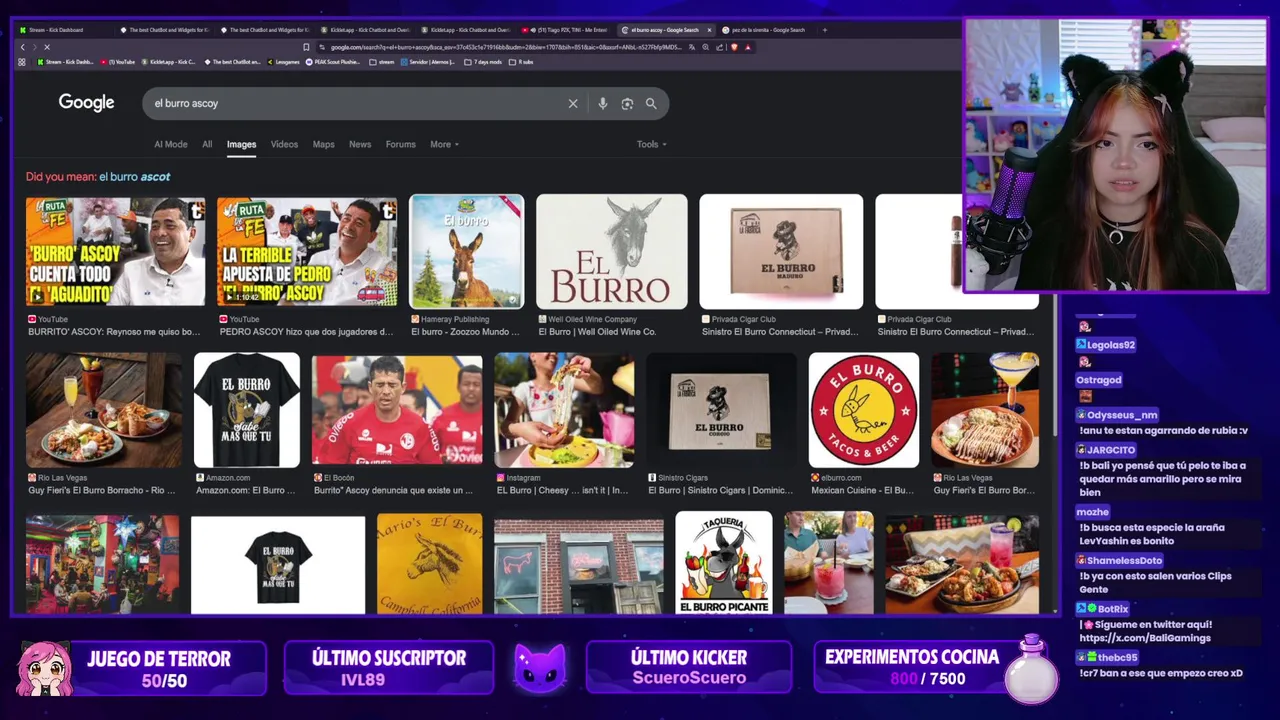Expand the stream bookmarks folder

382,62
